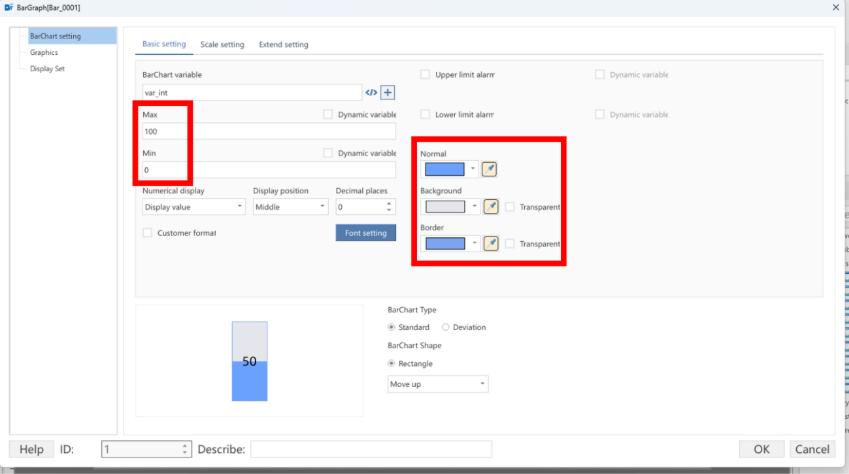Click the Normal blue color swatch
The width and height of the screenshot is (849, 474).
point(445,169)
